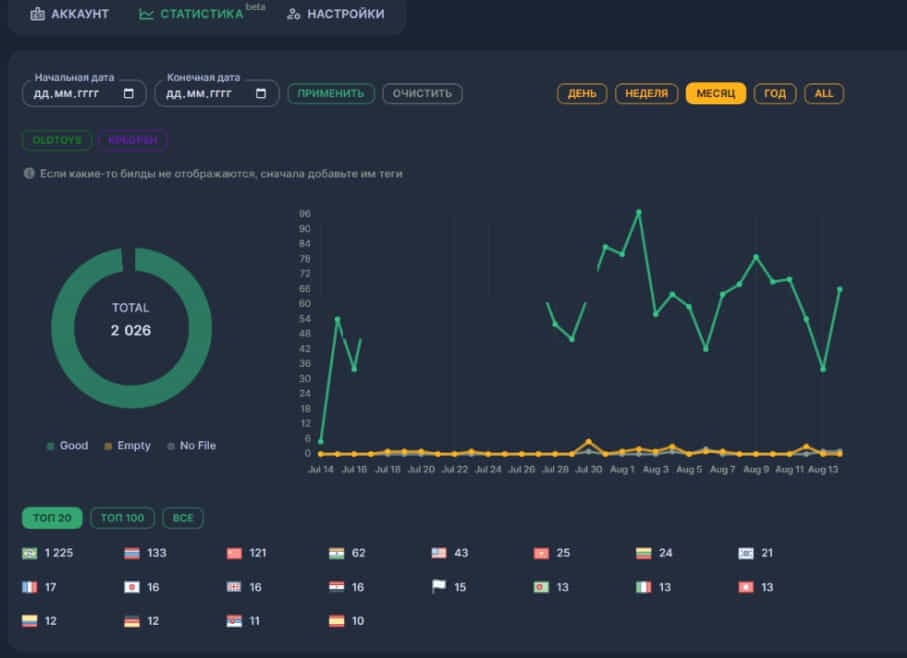Click the Thailand flag with 133
Image resolution: width=907 pixels, height=658 pixels.
132,553
